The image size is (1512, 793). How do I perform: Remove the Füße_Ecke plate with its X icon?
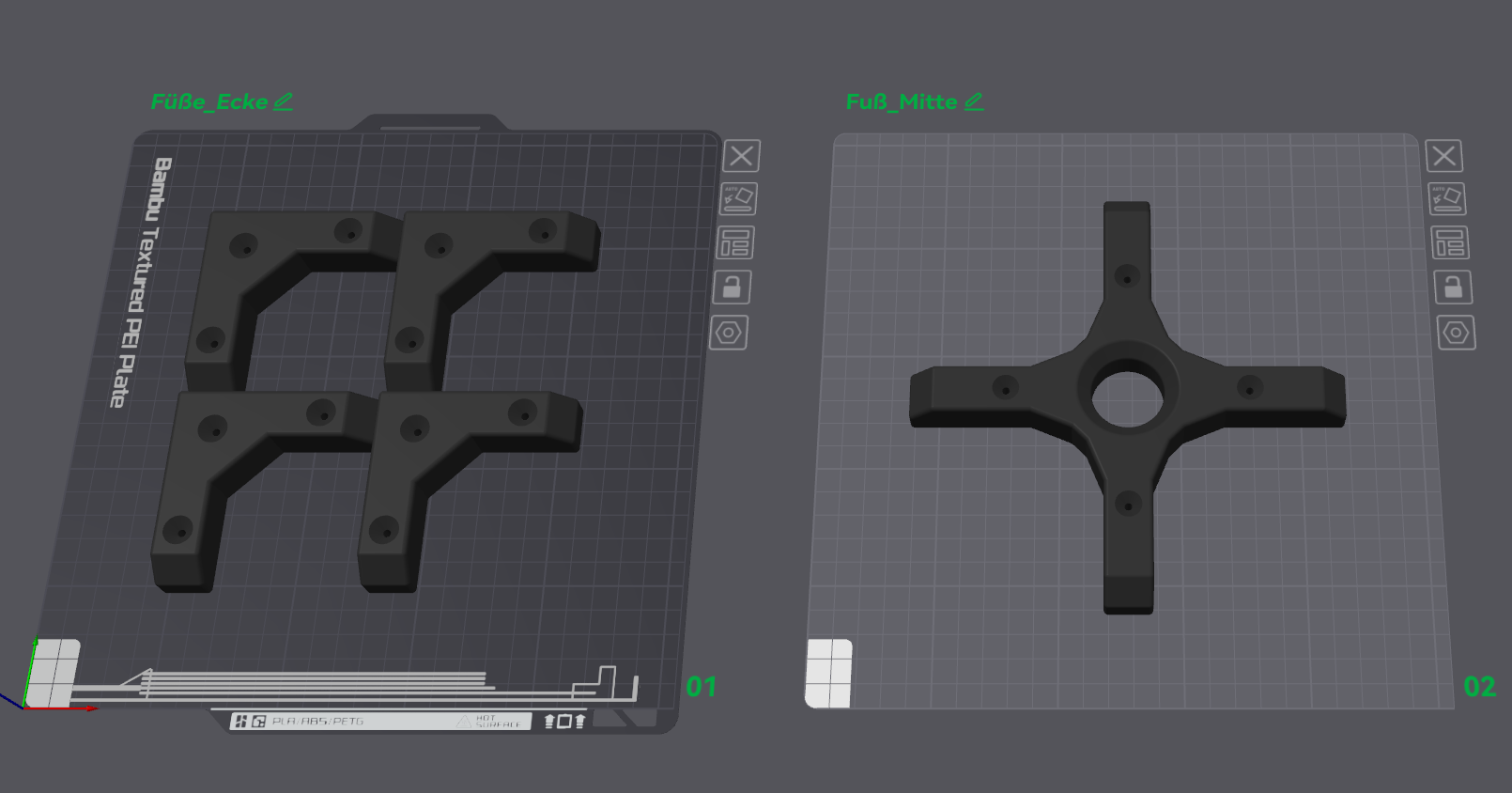coord(742,156)
